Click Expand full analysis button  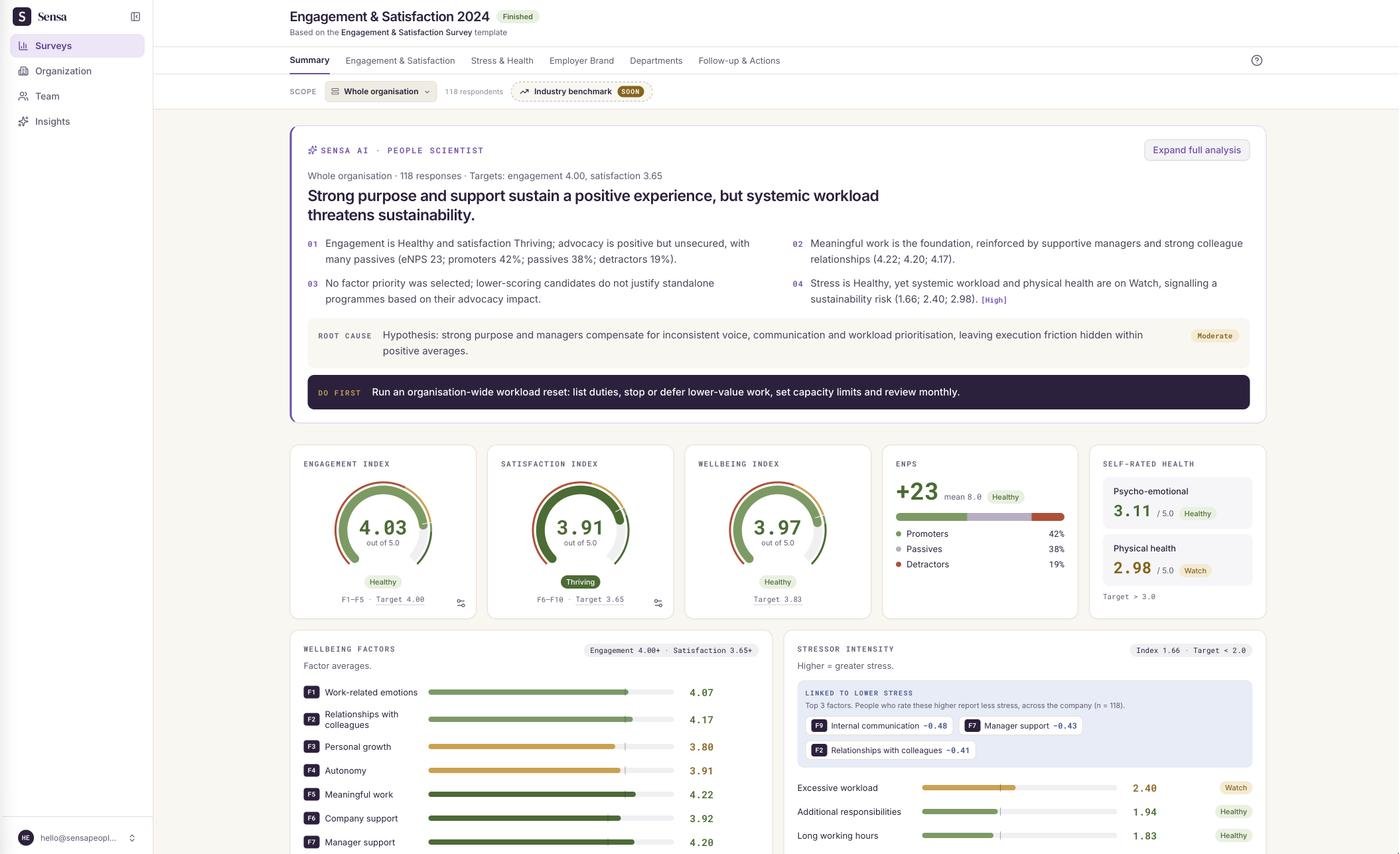(1197, 150)
